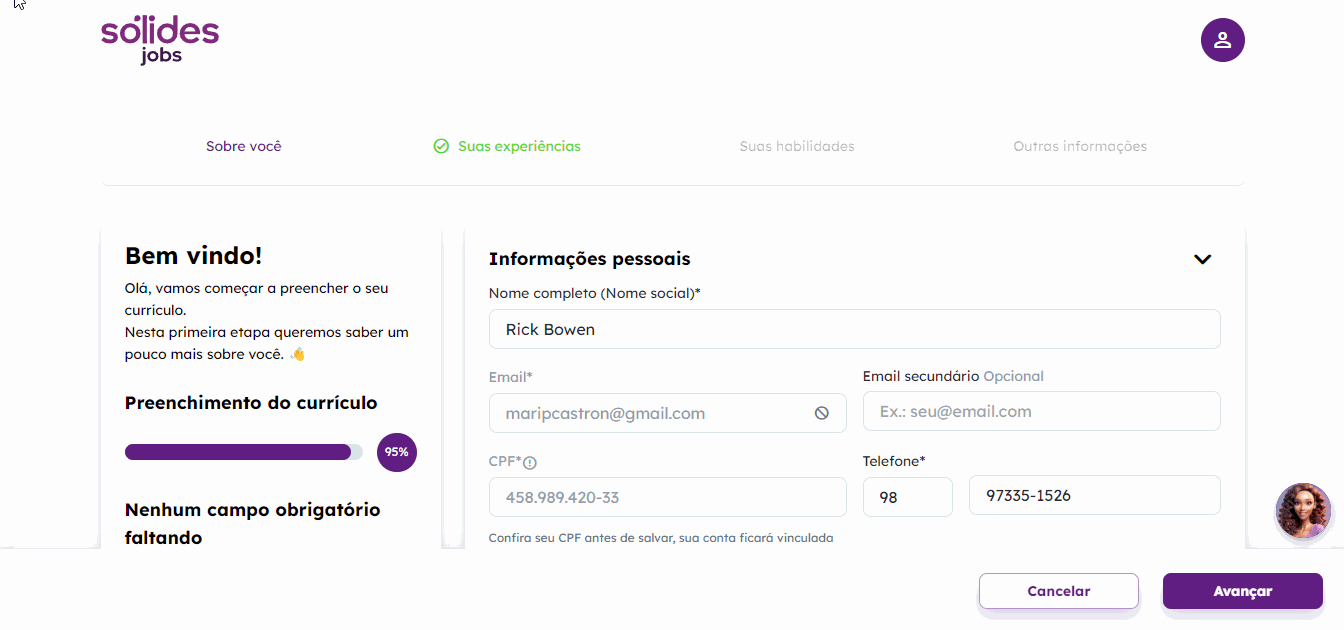Click the Telefone number field
The image size is (1344, 630).
pos(1095,495)
